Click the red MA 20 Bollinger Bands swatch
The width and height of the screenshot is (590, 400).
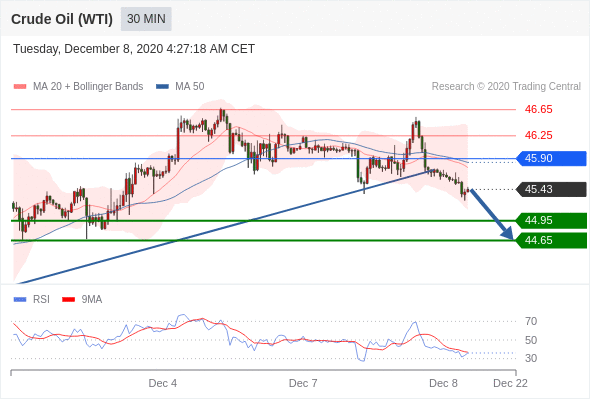[x=20, y=87]
